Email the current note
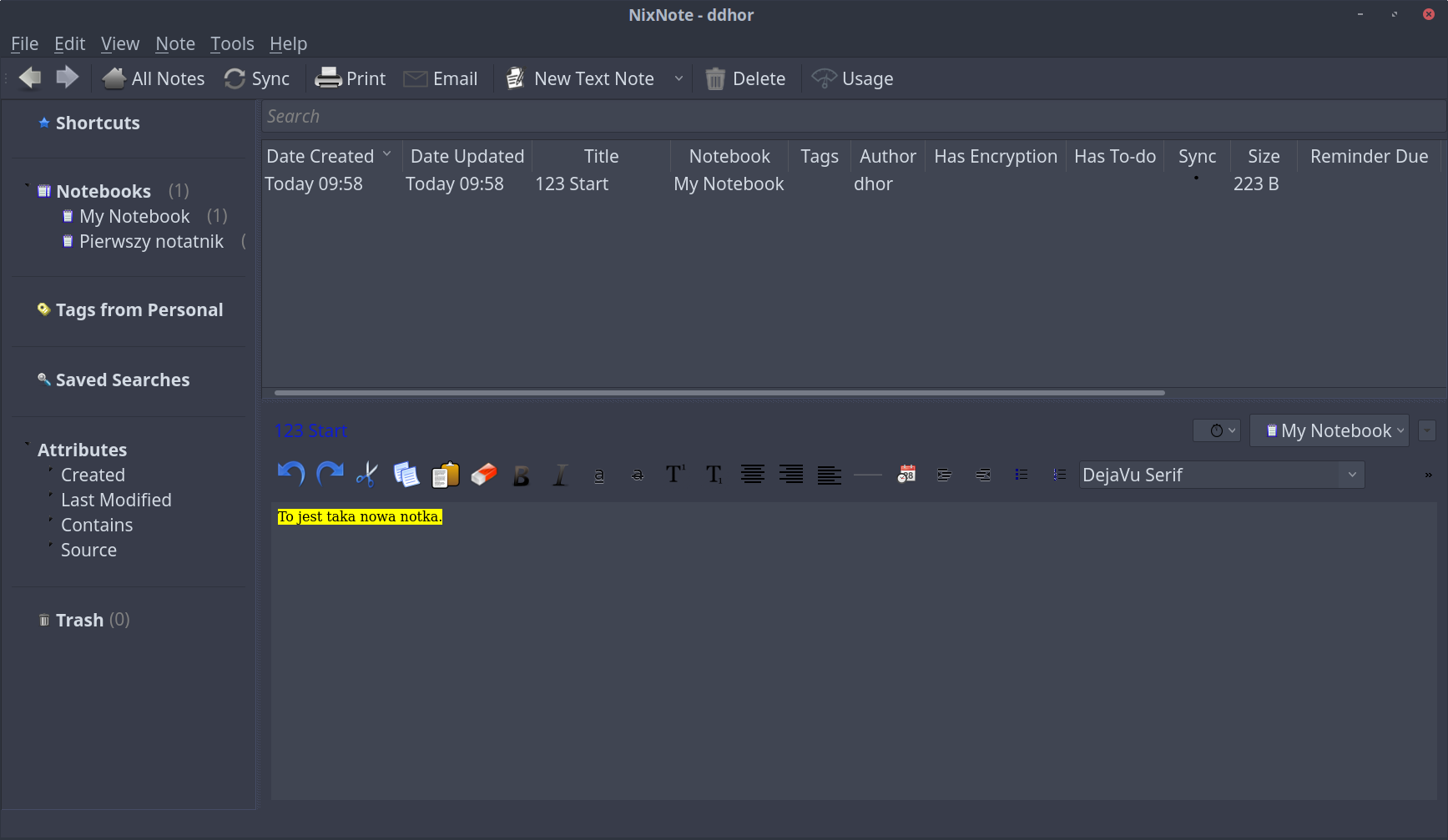 pos(441,78)
